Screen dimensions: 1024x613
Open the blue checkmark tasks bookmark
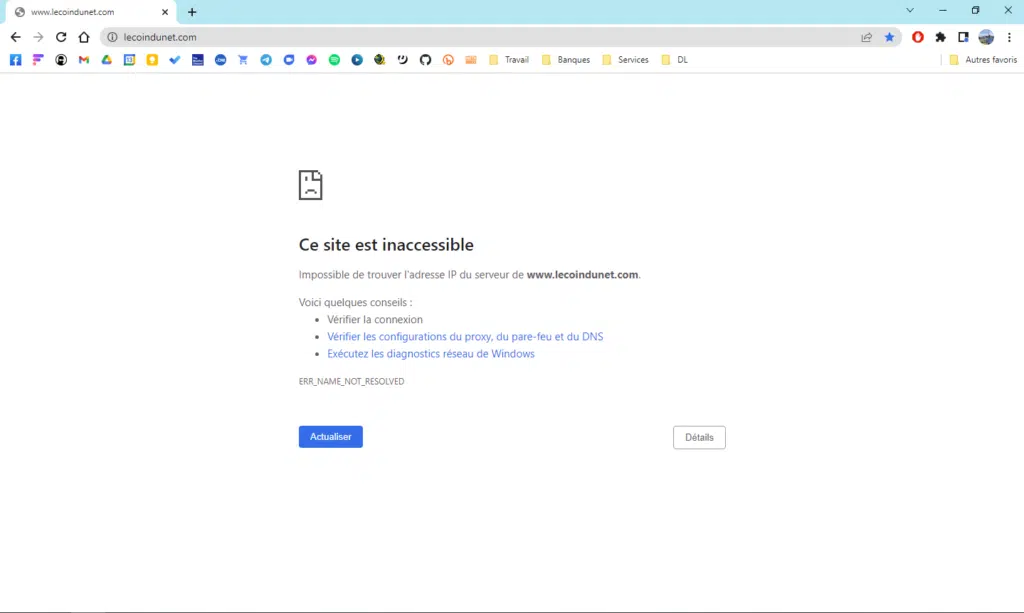point(174,59)
